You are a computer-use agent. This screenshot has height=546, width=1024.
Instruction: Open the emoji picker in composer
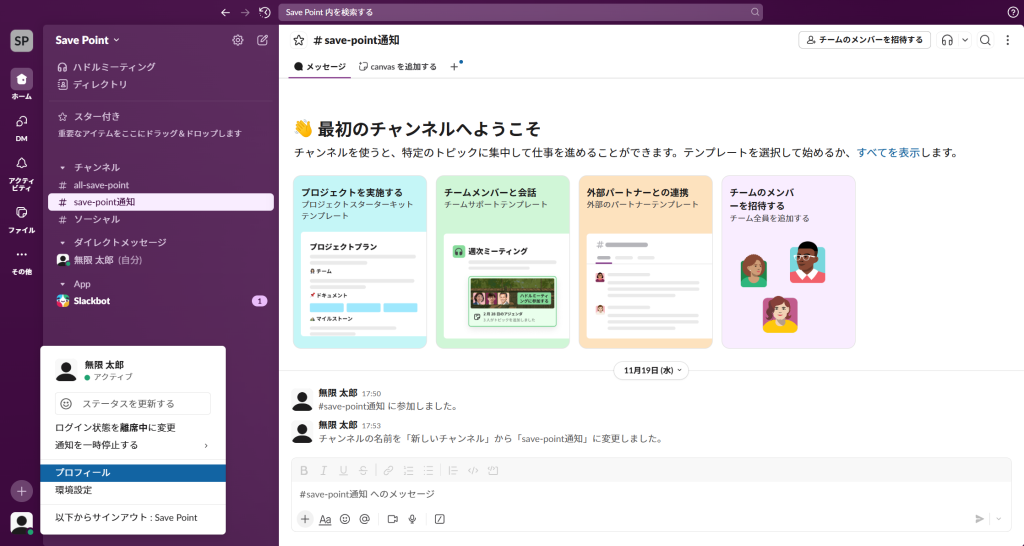[345, 519]
